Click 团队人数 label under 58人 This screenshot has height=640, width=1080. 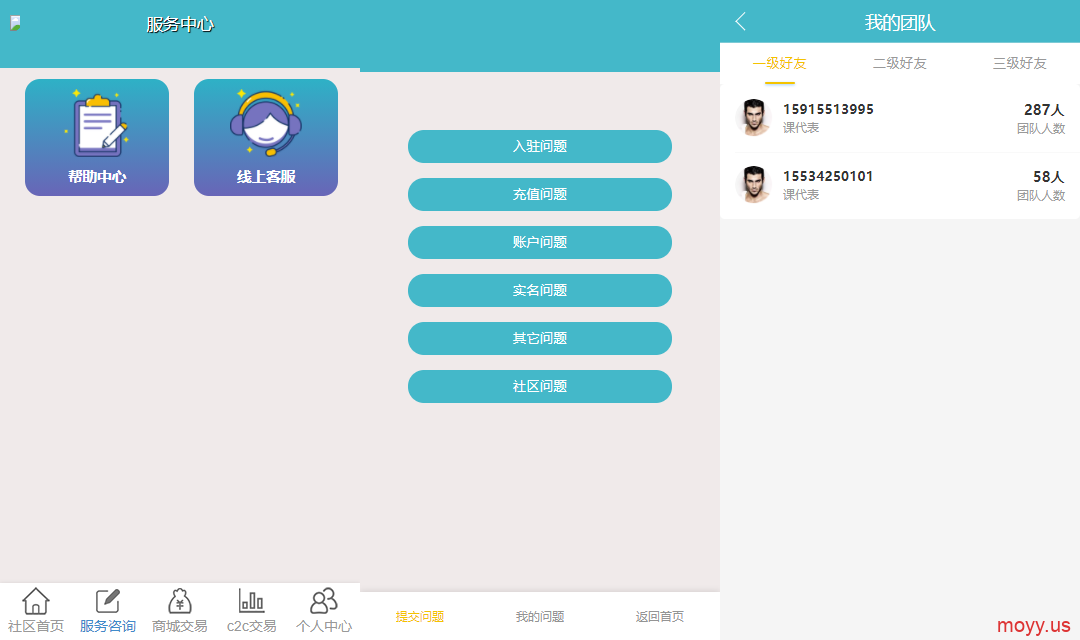point(1041,196)
